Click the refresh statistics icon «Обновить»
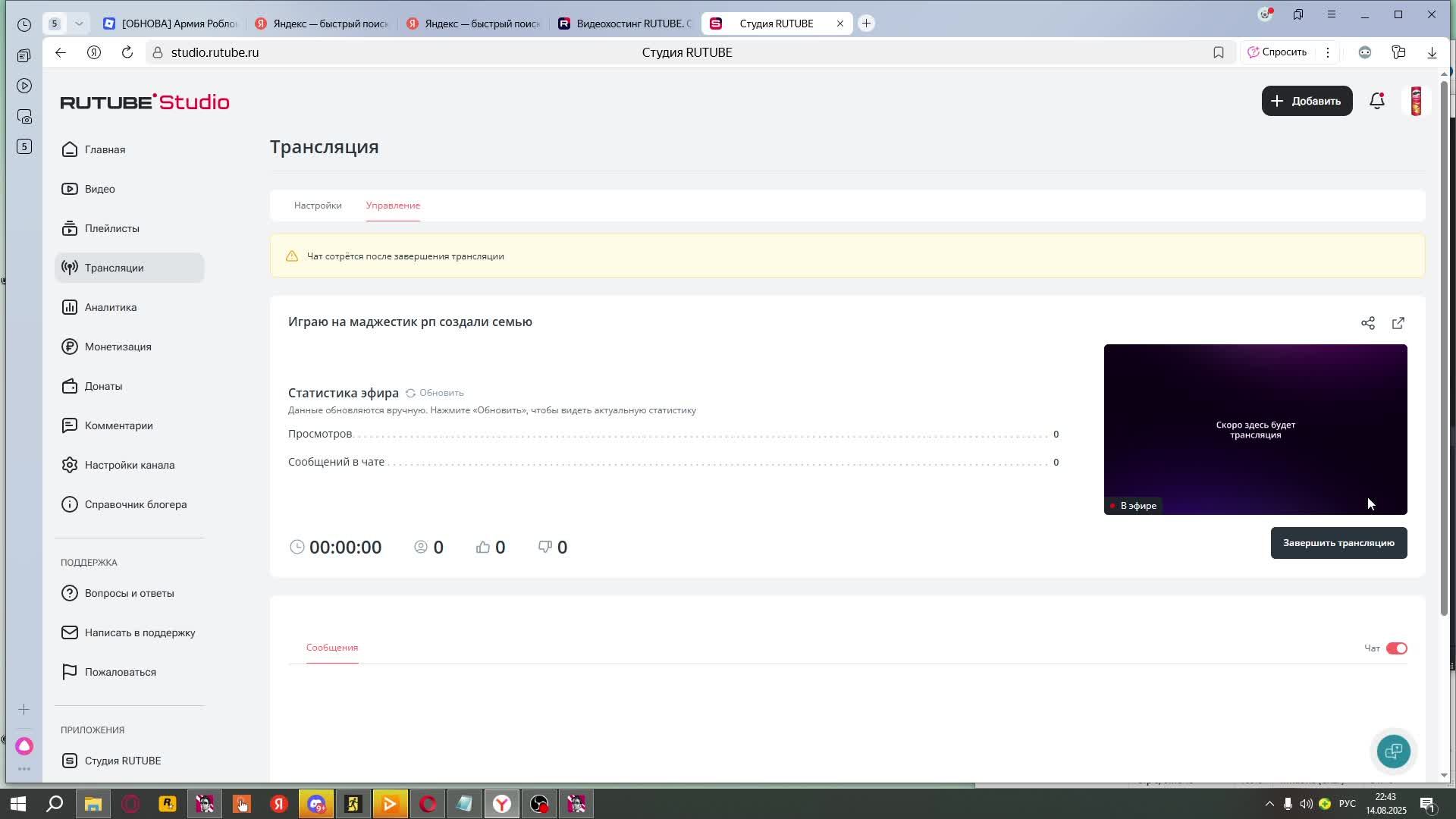Image resolution: width=1456 pixels, height=819 pixels. tap(410, 393)
